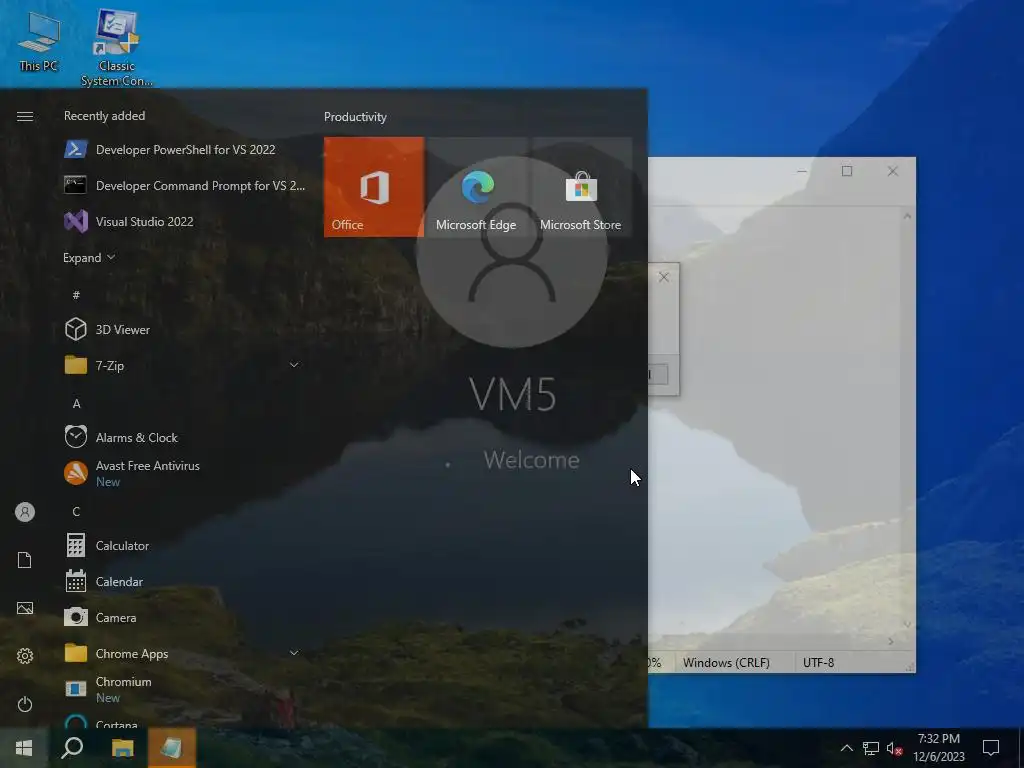
Task: Toggle the Start menu hamburger button
Action: point(25,116)
